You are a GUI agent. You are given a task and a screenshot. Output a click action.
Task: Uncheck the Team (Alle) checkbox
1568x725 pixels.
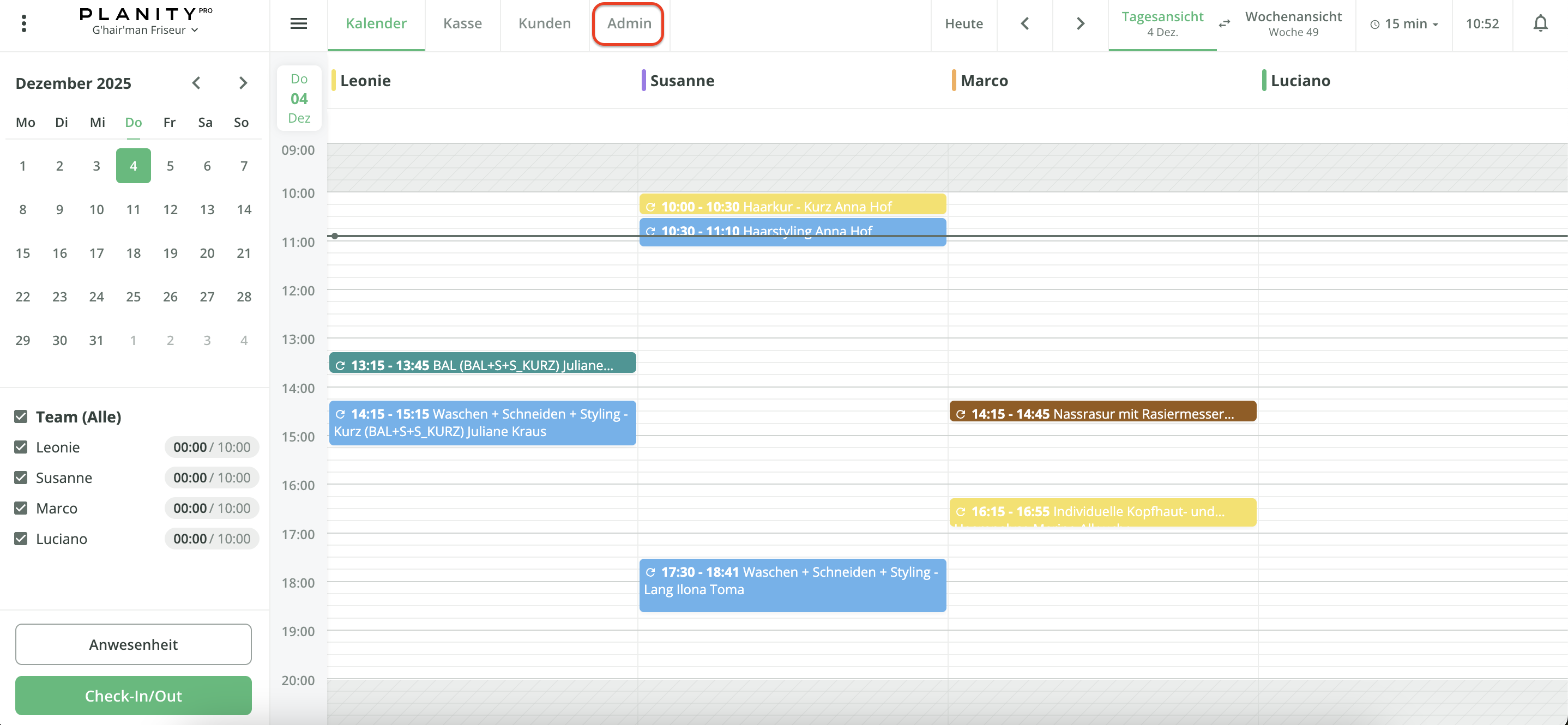tap(21, 416)
